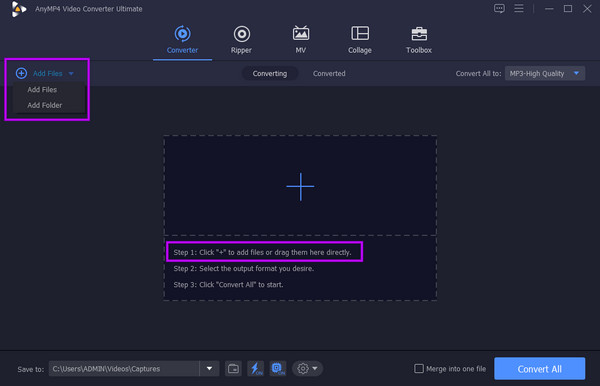Screen dimensions: 600x386
Task: Open the MV tab
Action: tap(301, 40)
